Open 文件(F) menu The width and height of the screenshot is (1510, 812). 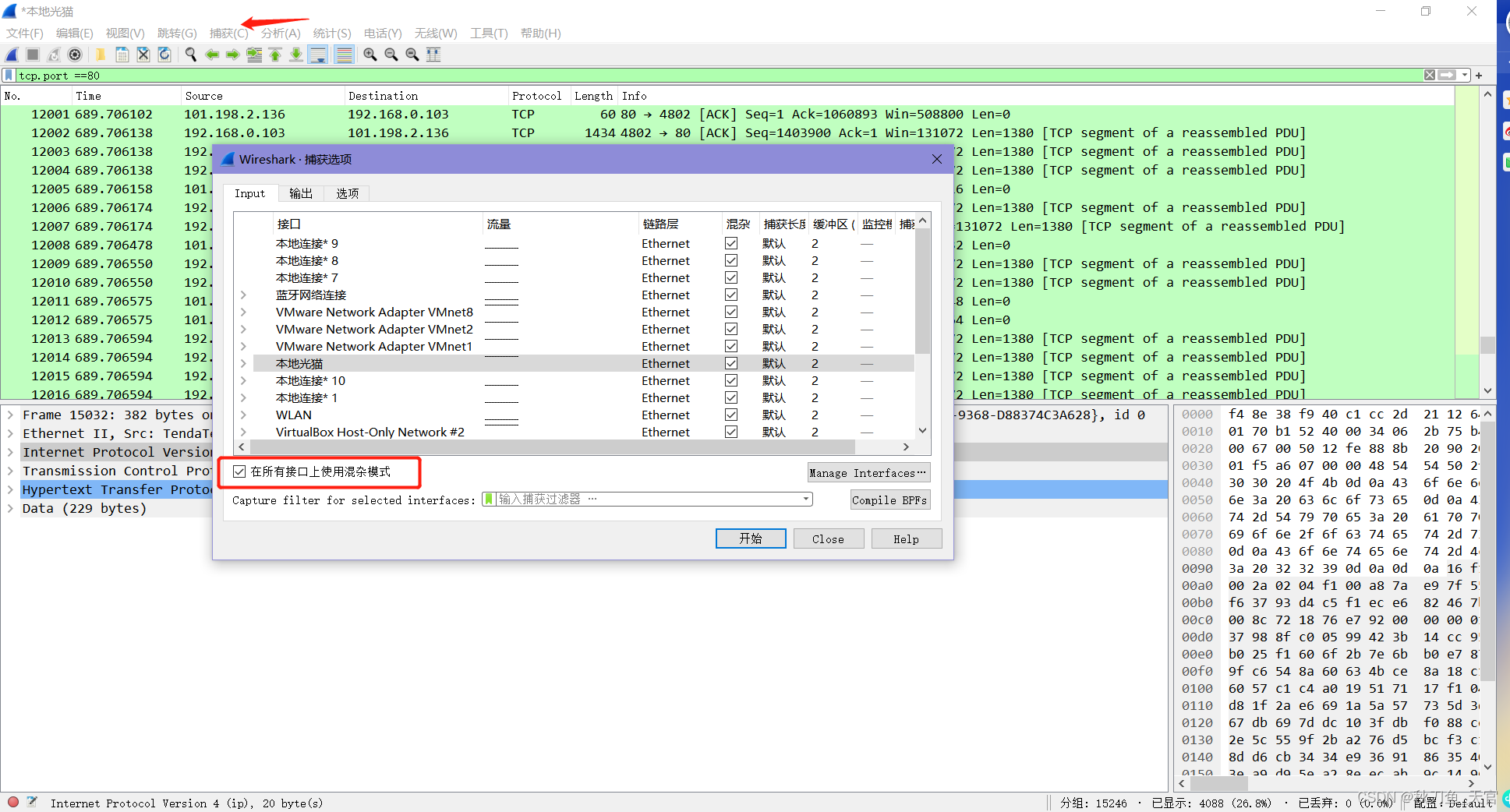point(25,33)
